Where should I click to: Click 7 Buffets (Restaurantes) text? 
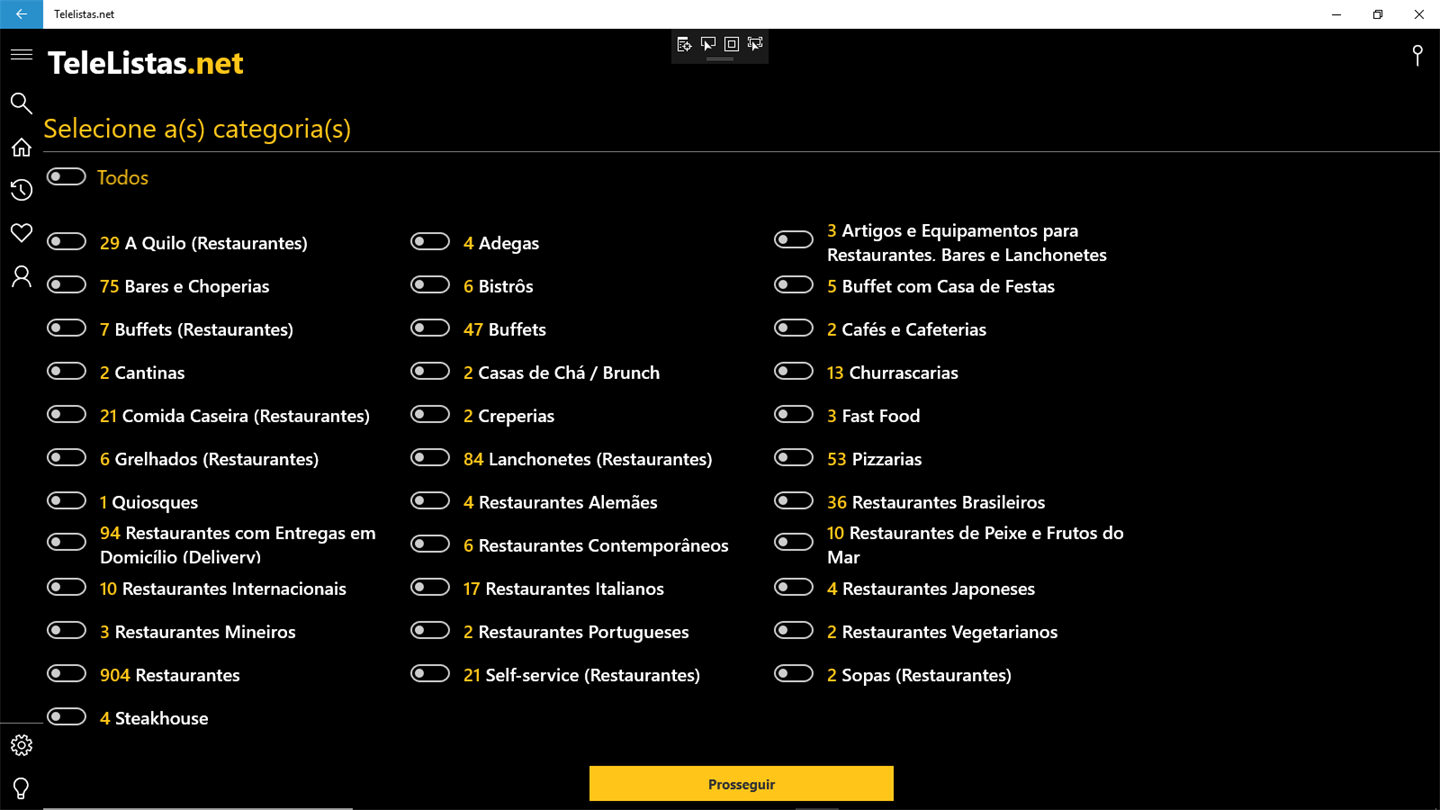coord(197,330)
